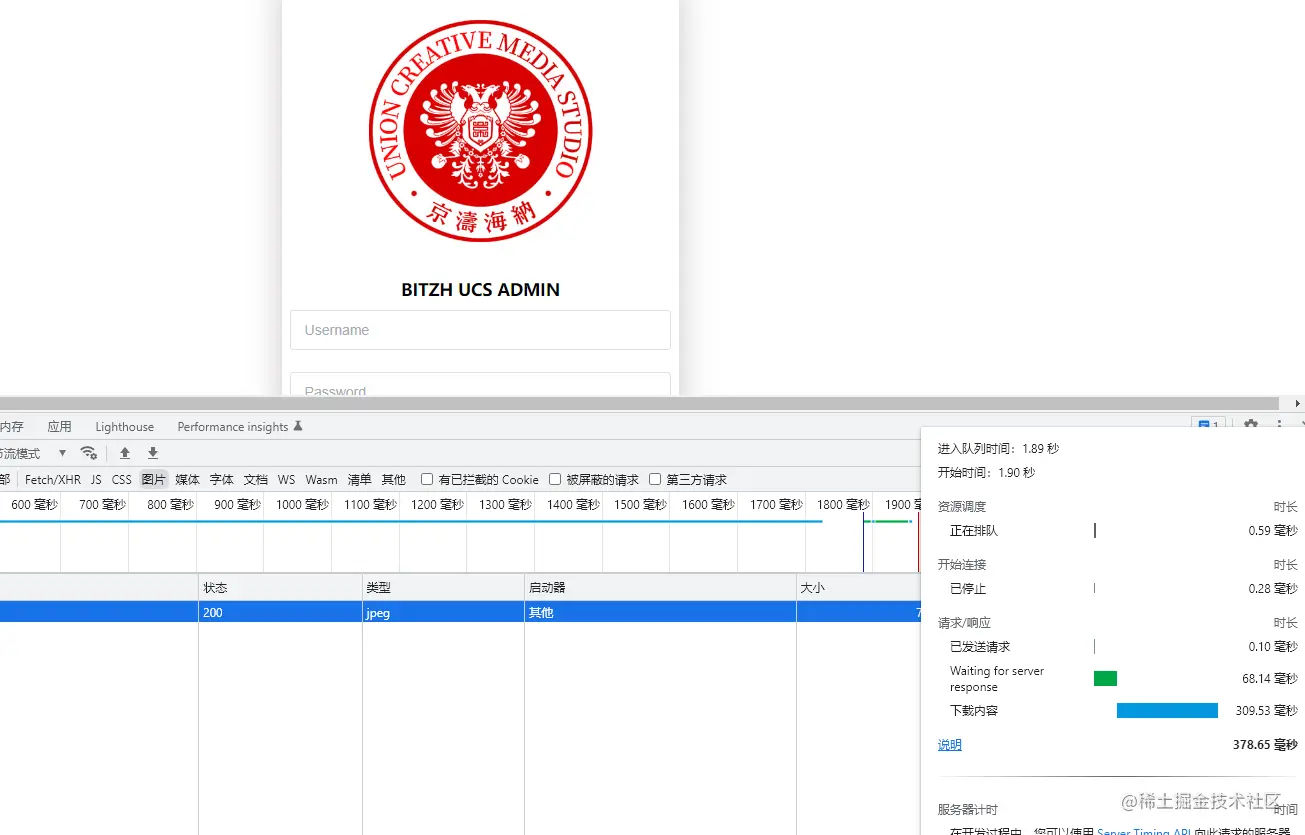This screenshot has height=835, width=1305.
Task: Click the 正在排队 timing row label
Action: 974,531
